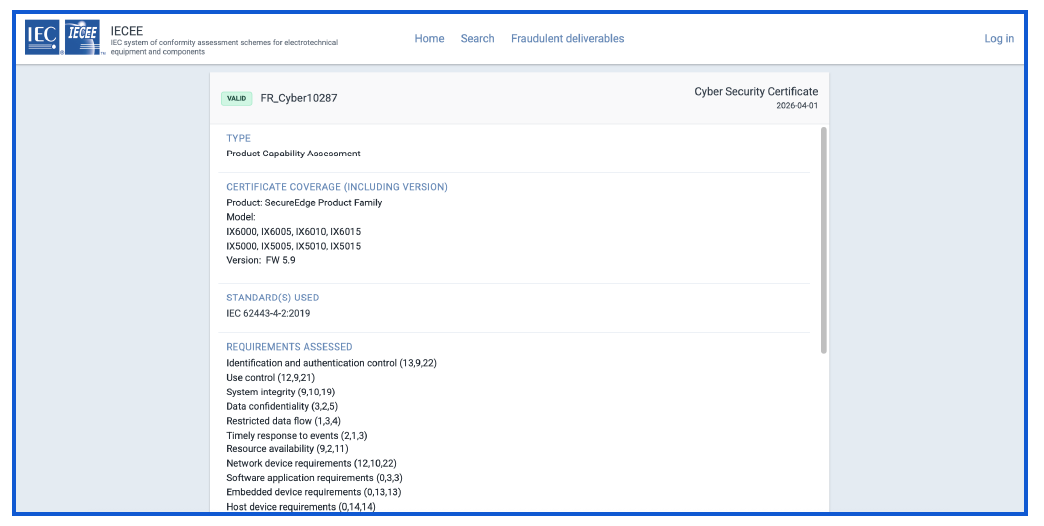The width and height of the screenshot is (1044, 526).
Task: Click the Data confidentiality row
Action: [x=282, y=407]
